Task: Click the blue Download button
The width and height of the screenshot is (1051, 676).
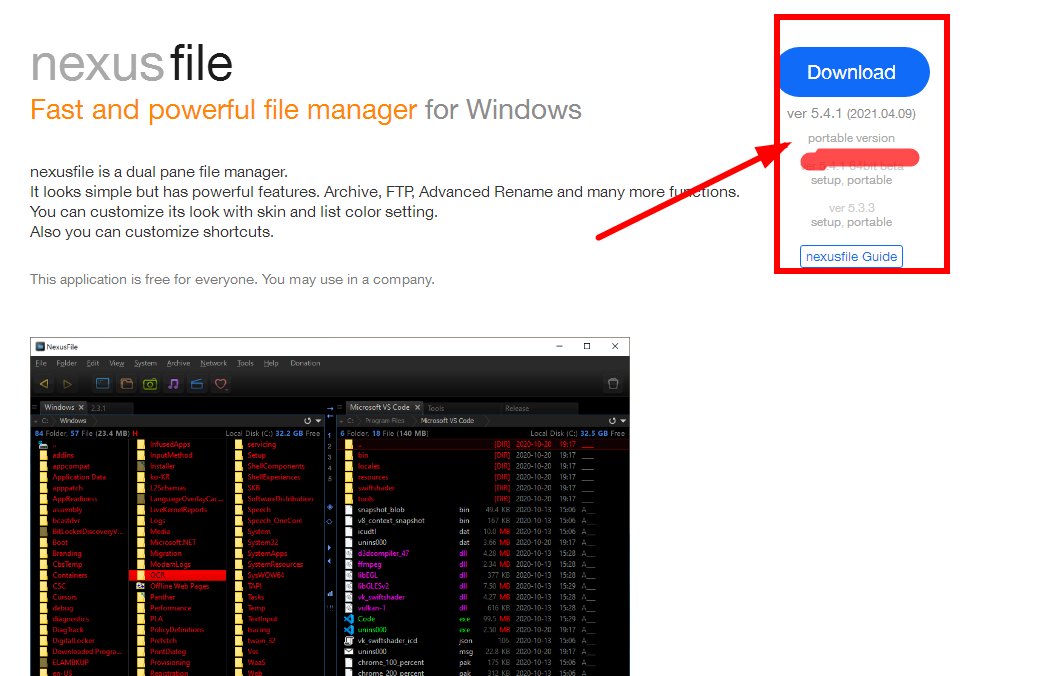Action: coord(853,72)
